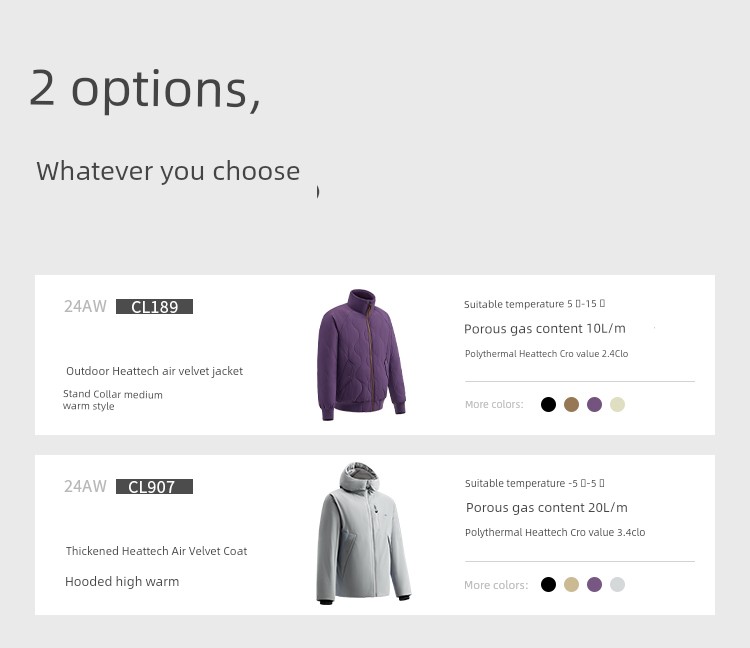This screenshot has width=750, height=648.
Task: Select black color swatch for CL907 coat
Action: (x=548, y=584)
